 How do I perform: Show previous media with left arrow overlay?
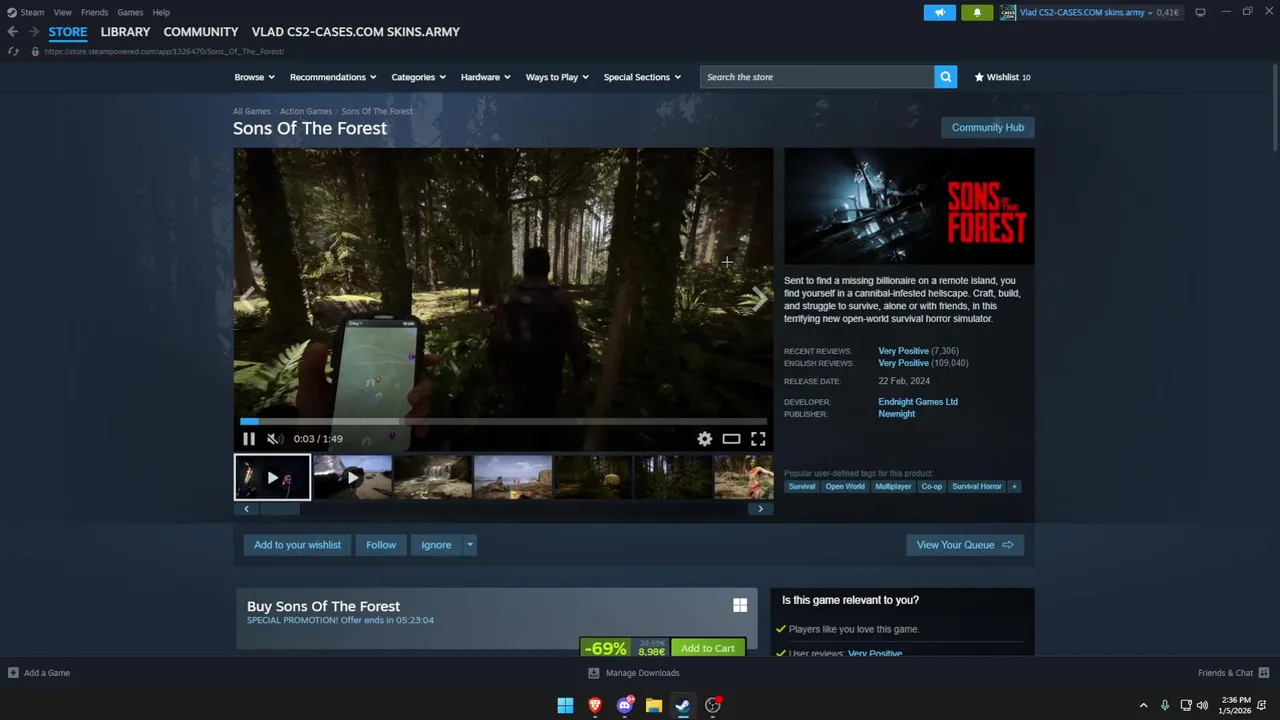click(x=247, y=297)
